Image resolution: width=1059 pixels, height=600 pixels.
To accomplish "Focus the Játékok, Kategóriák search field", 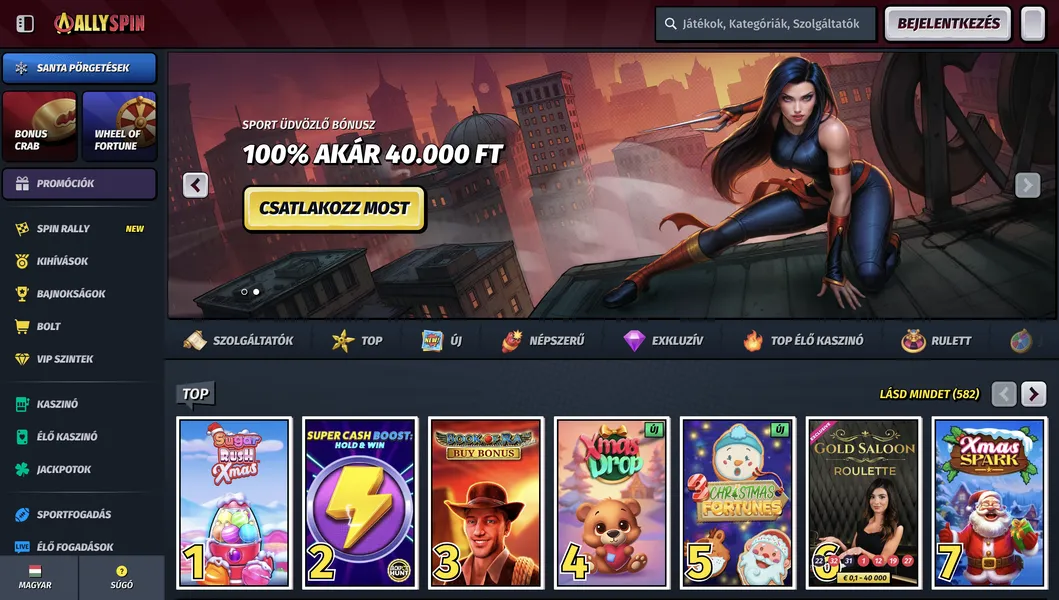I will coord(765,24).
